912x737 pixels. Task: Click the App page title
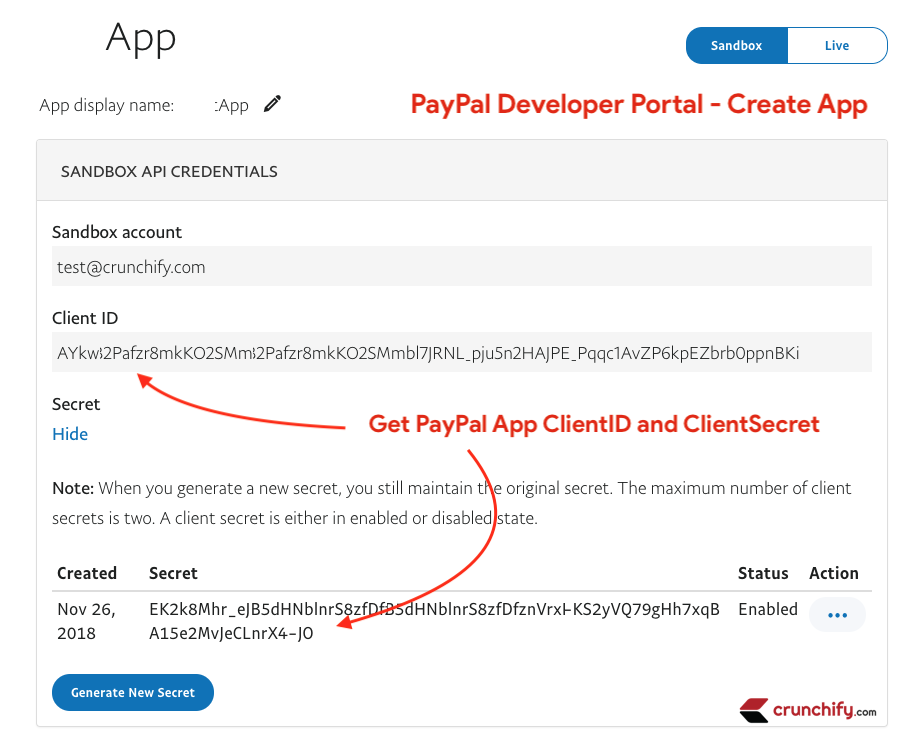coord(140,38)
